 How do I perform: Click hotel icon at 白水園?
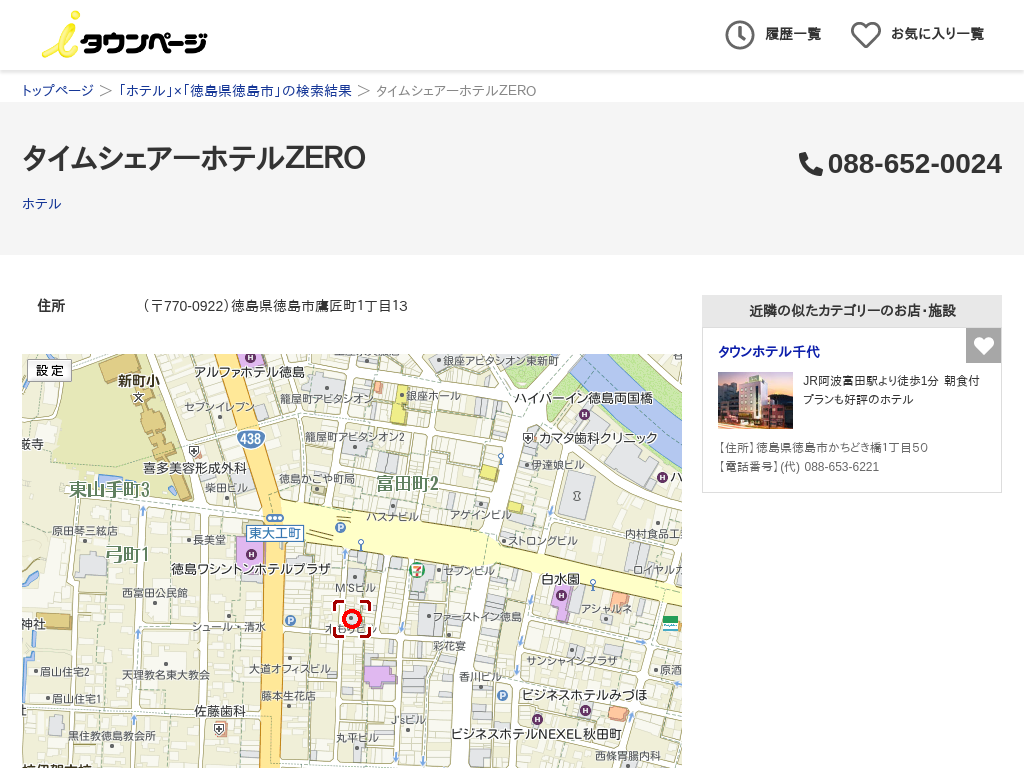[561, 596]
